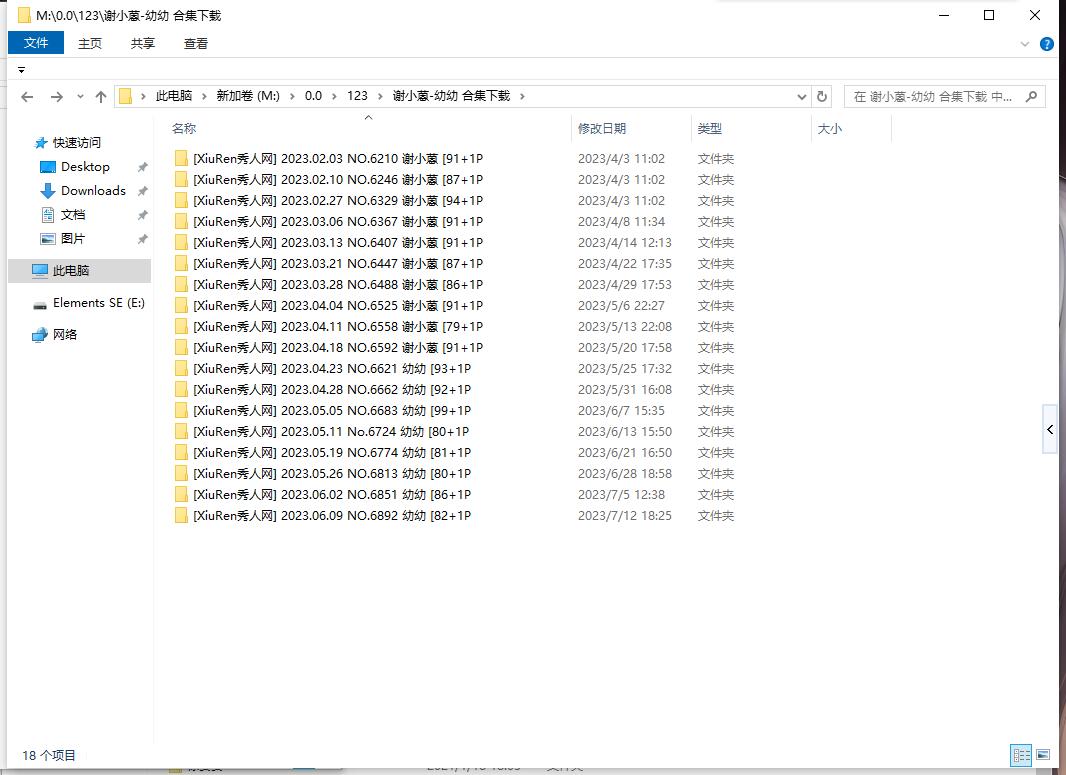Switch to the large thumbnails view layout

click(1043, 755)
